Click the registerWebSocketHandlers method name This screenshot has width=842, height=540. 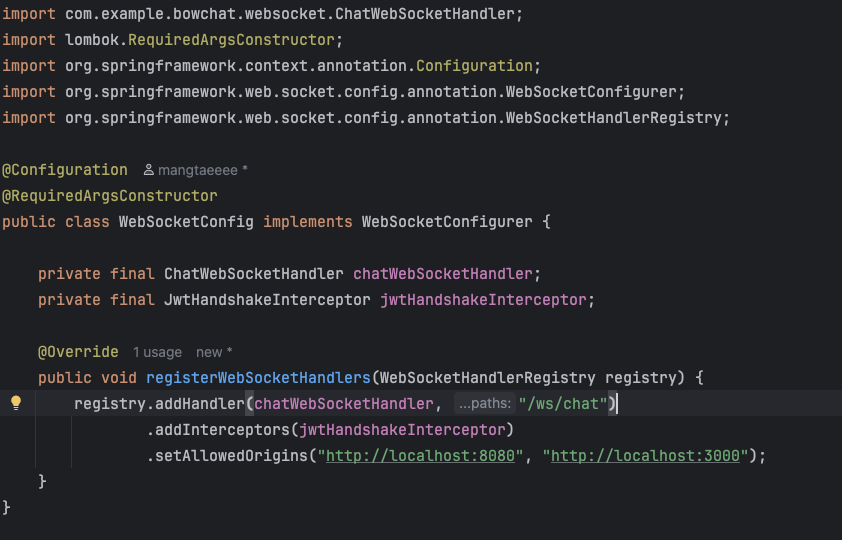point(258,378)
